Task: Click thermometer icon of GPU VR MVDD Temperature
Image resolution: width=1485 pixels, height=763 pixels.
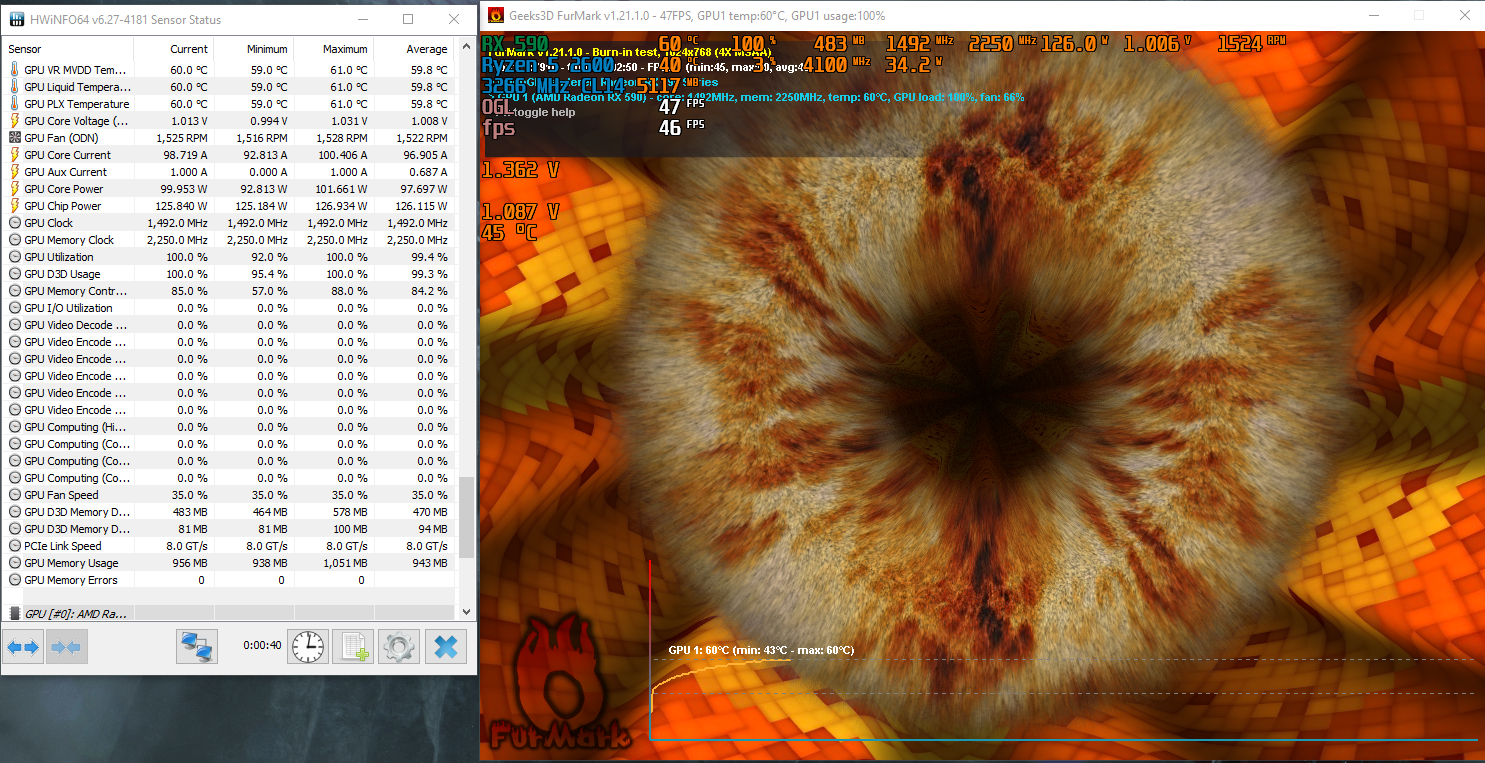Action: 14,70
